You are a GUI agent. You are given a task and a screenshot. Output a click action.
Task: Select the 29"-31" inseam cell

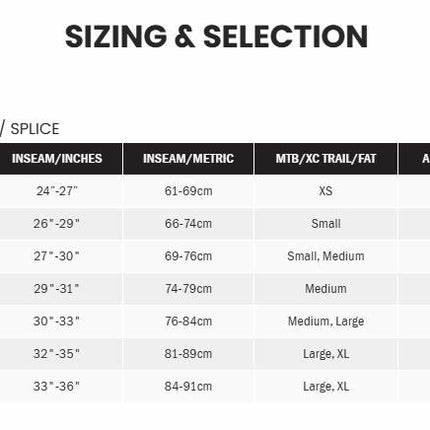(x=61, y=289)
